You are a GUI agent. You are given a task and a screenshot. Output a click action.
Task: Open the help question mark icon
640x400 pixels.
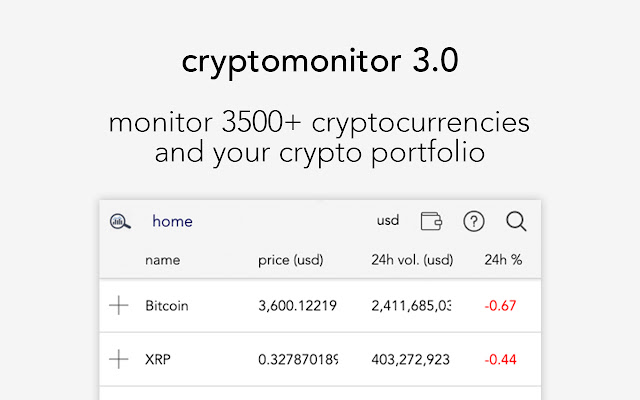pos(474,222)
